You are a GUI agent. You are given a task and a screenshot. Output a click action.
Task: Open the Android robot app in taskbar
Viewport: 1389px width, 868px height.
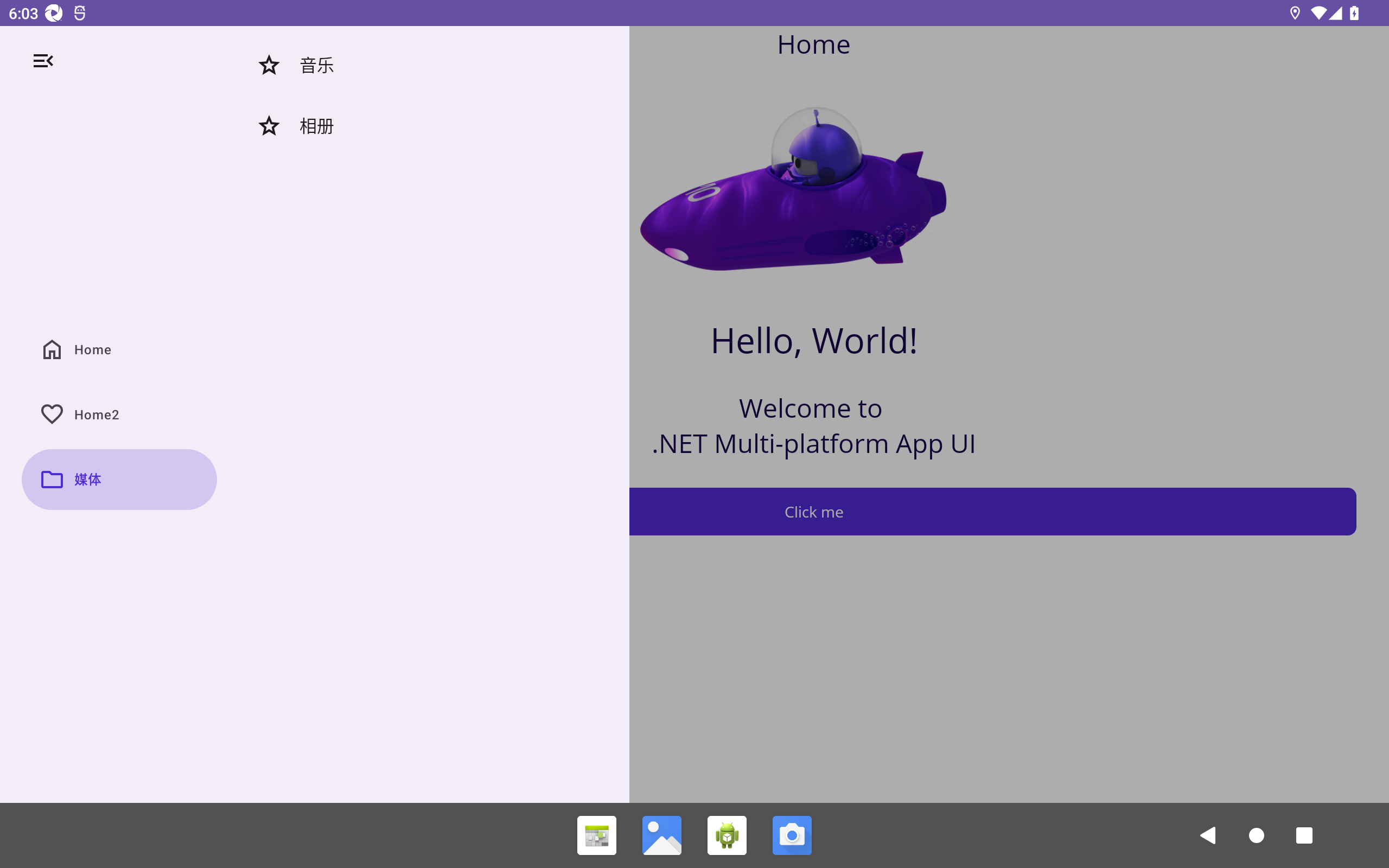point(727,835)
